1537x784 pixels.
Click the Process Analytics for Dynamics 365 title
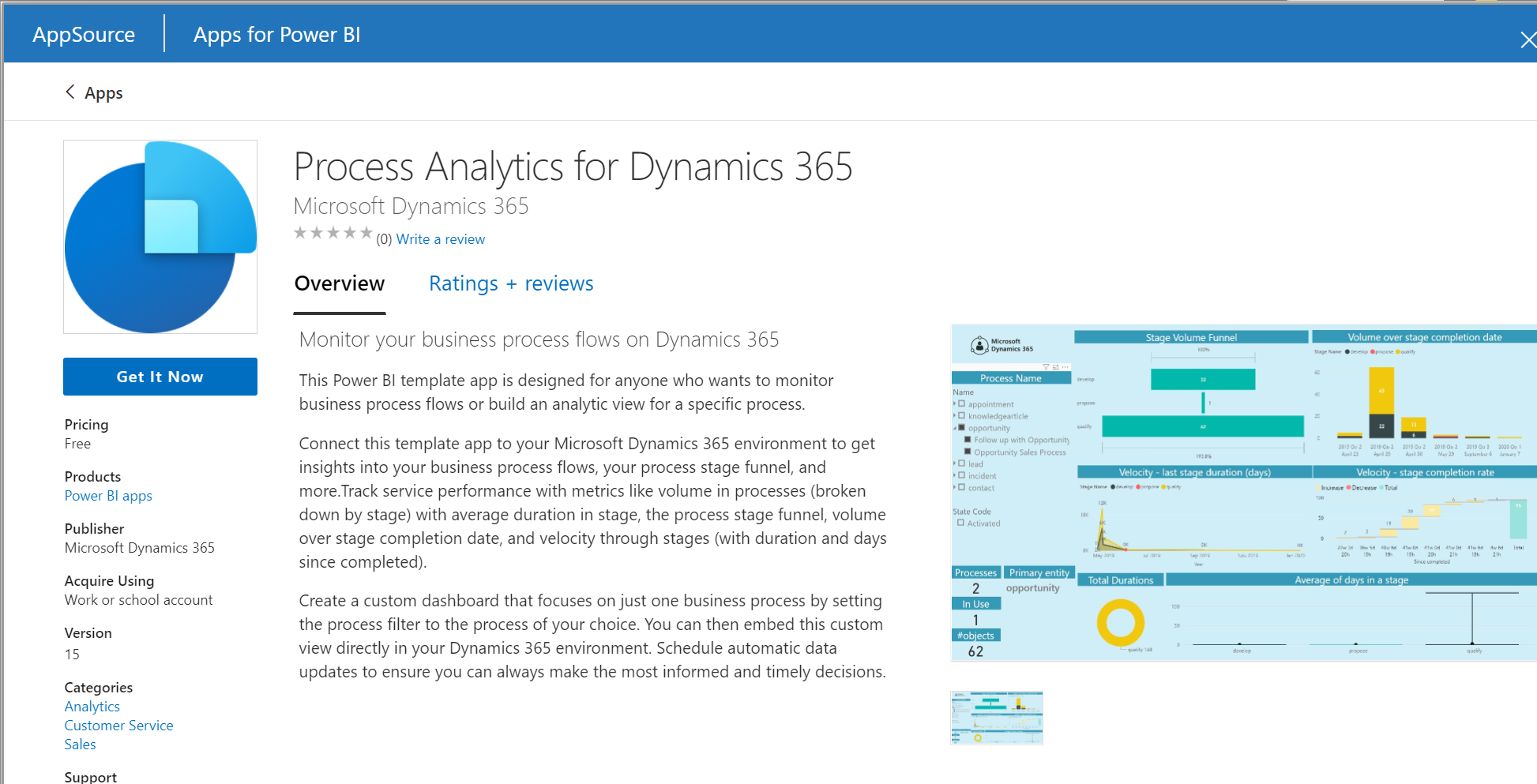coord(573,167)
